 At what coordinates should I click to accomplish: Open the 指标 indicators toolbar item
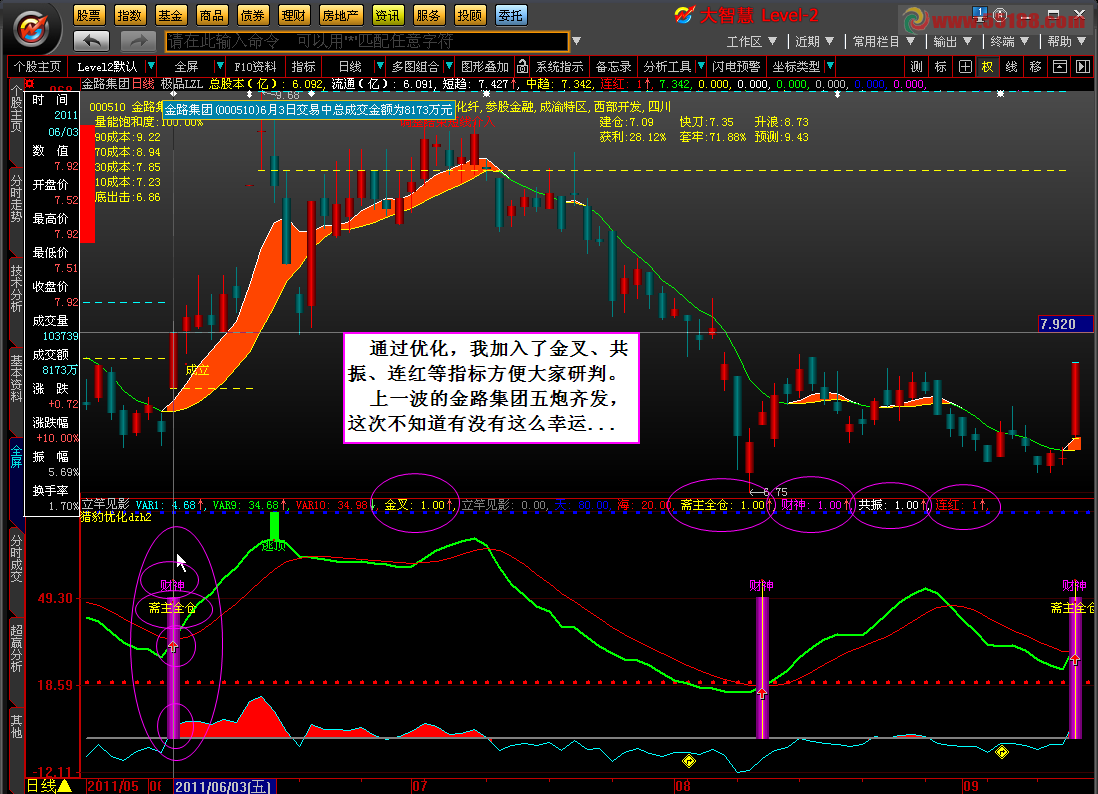pyautogui.click(x=303, y=67)
